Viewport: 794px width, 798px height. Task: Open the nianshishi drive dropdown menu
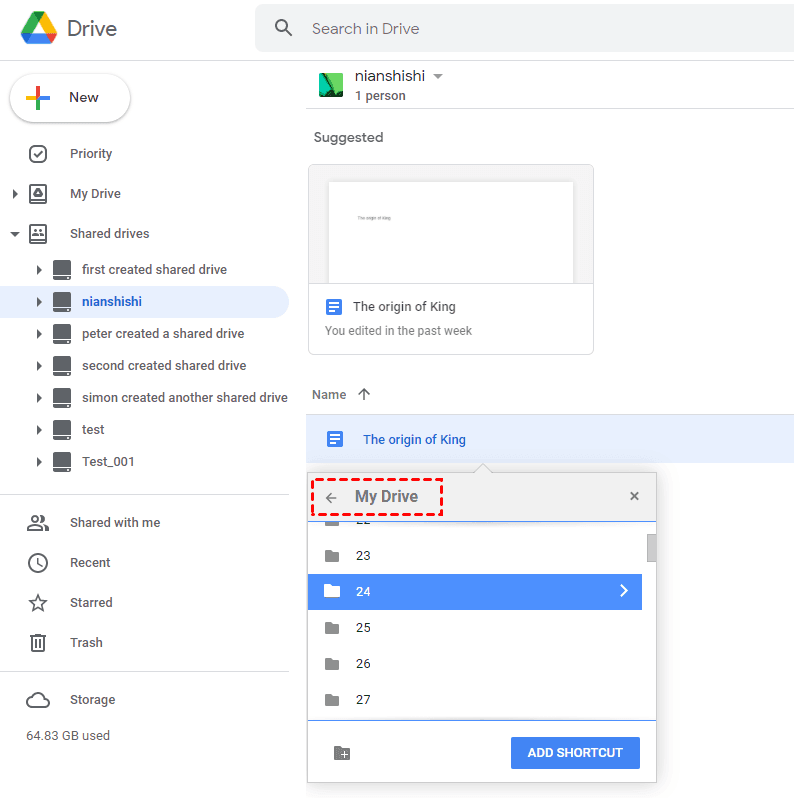[438, 77]
